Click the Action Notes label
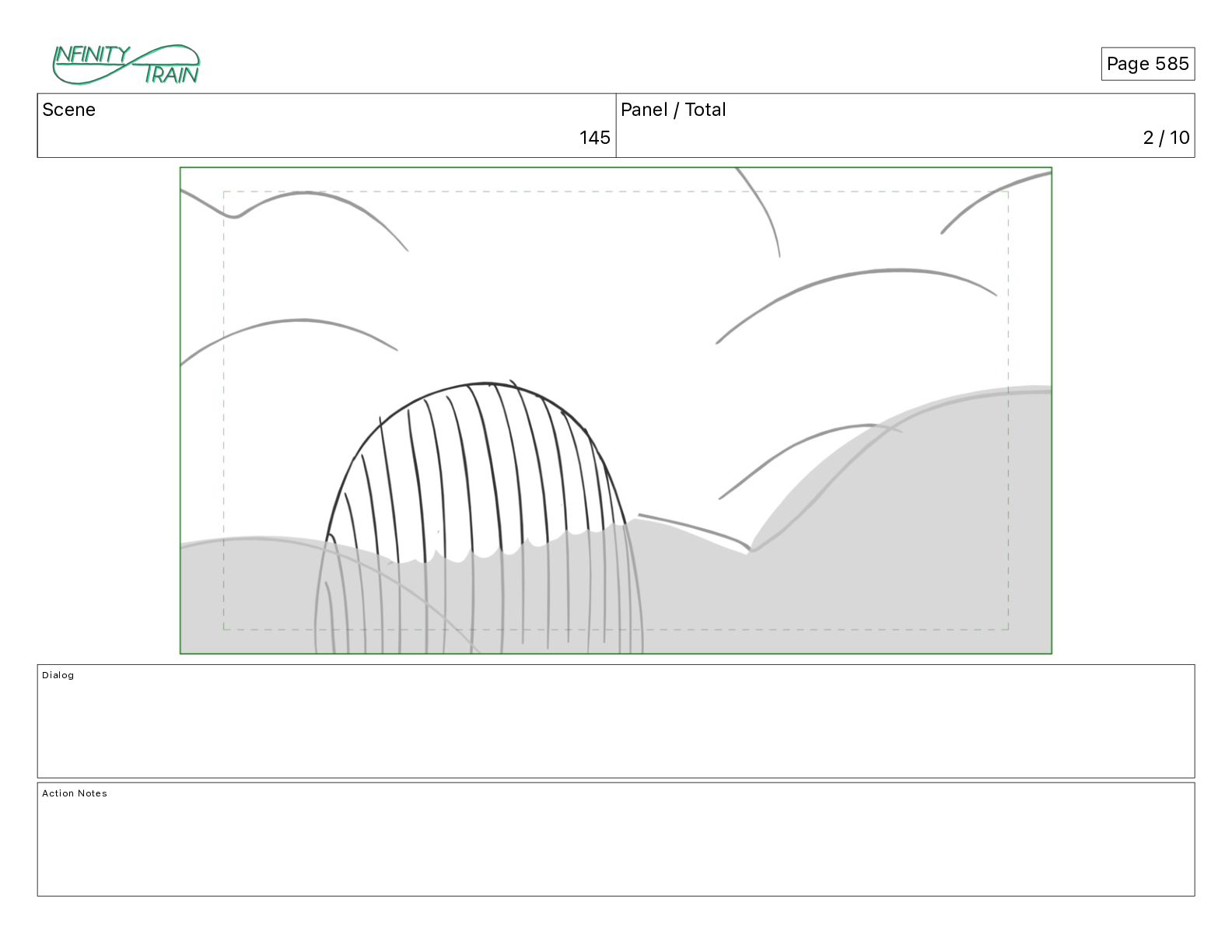 (75, 793)
